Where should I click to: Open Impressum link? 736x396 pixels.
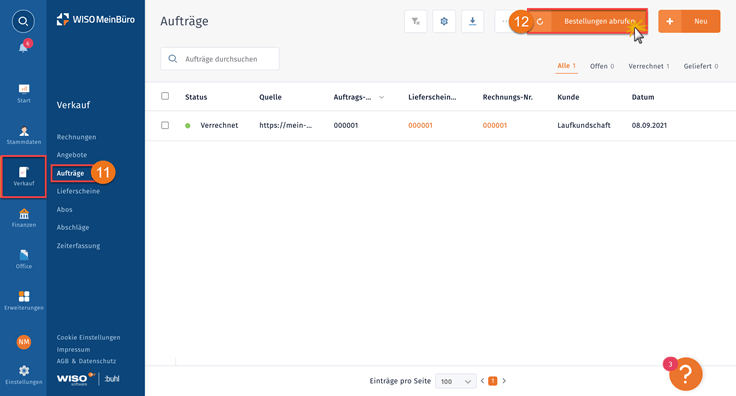[73, 350]
